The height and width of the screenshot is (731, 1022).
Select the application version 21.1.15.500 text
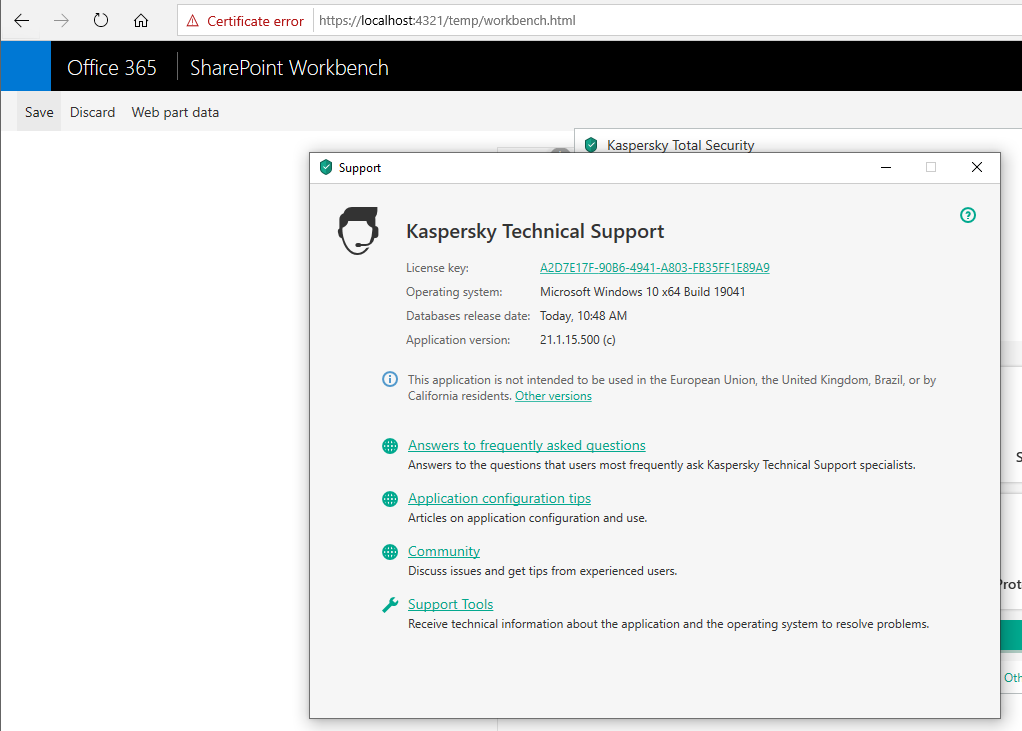[577, 340]
